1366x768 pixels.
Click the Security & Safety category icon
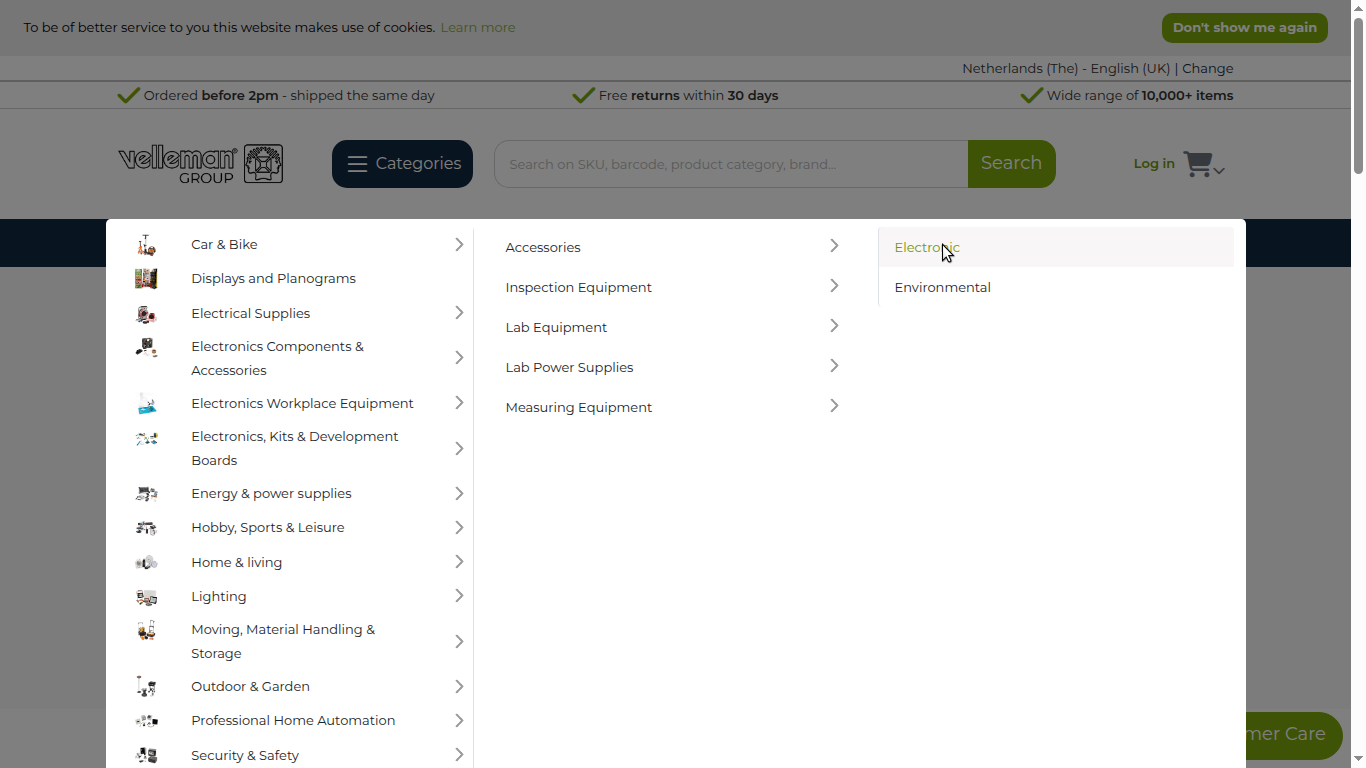147,756
